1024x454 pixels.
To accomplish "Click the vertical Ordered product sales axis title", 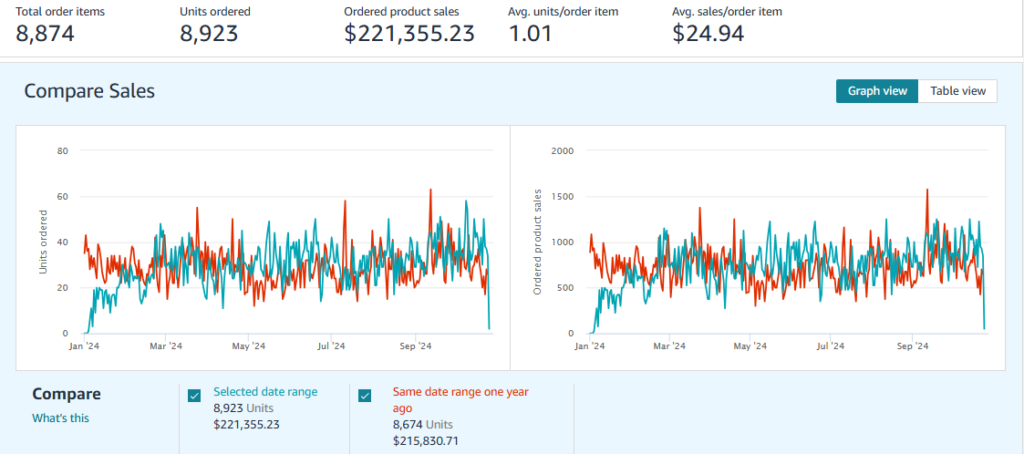I will [x=538, y=241].
